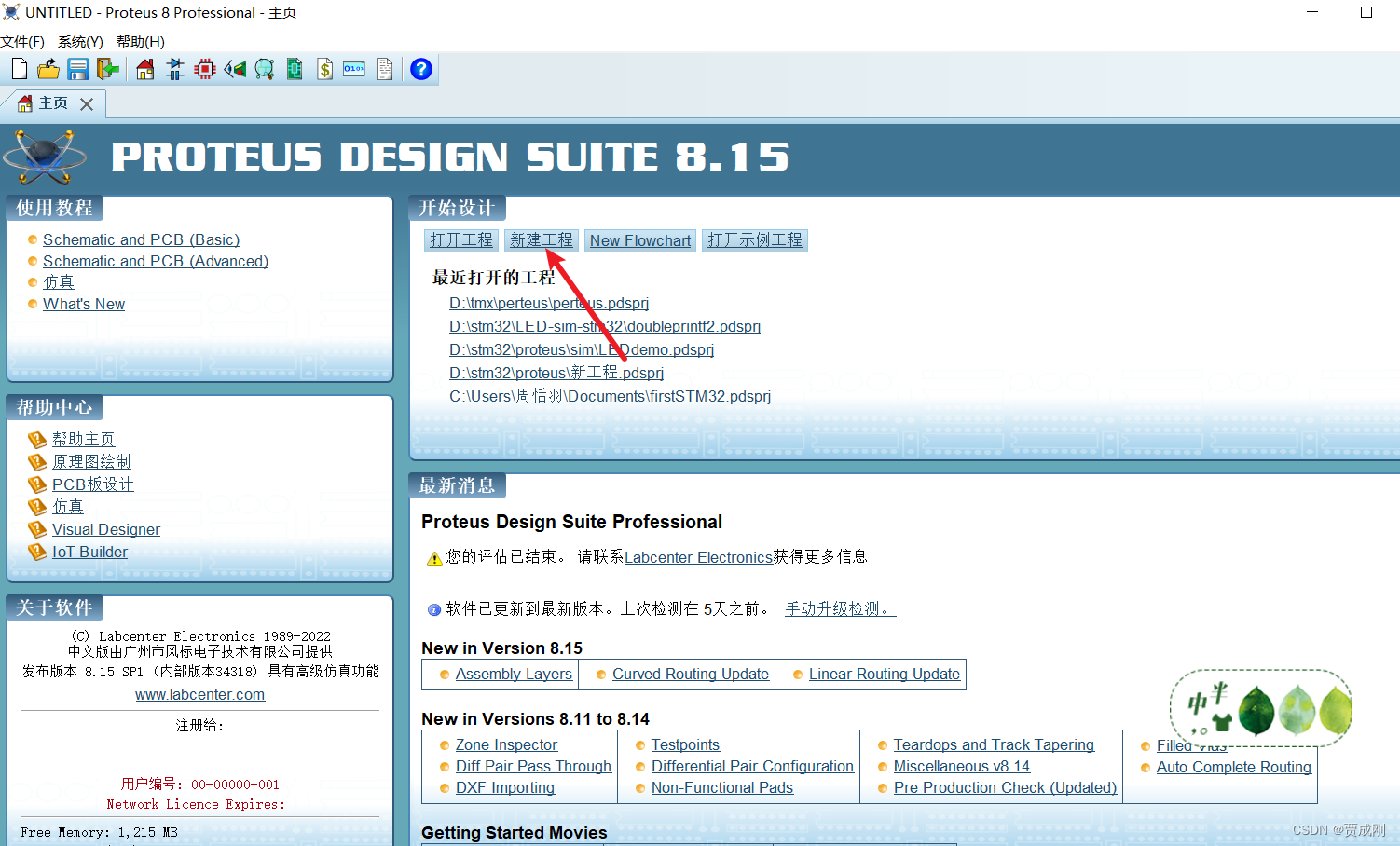Viewport: 1400px width, 846px height.
Task: Open the Curved Routing Update link
Action: click(x=691, y=674)
